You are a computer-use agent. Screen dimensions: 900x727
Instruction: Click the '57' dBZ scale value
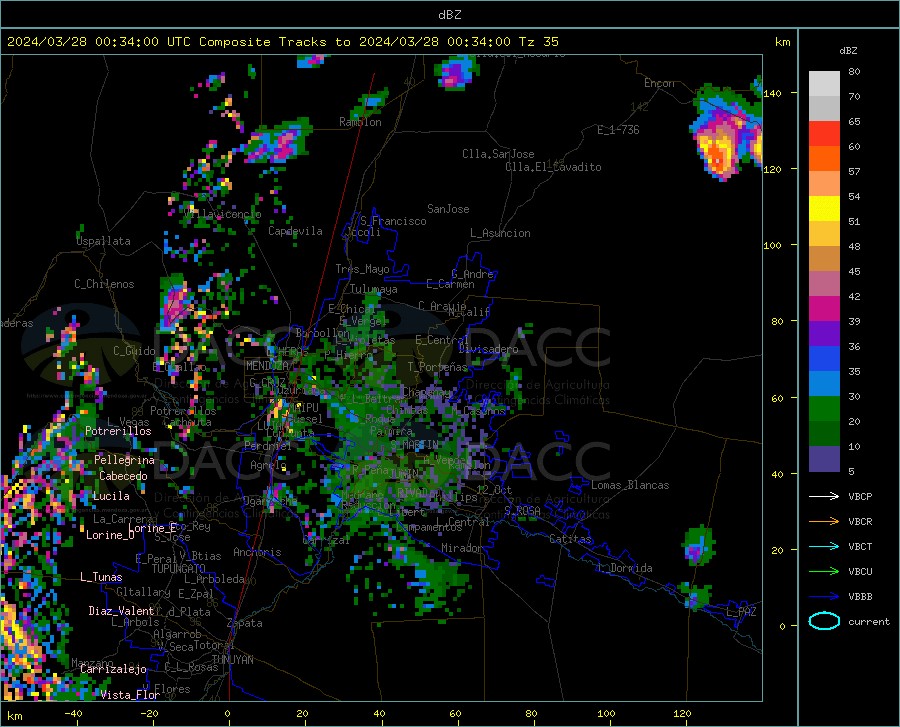click(x=854, y=171)
